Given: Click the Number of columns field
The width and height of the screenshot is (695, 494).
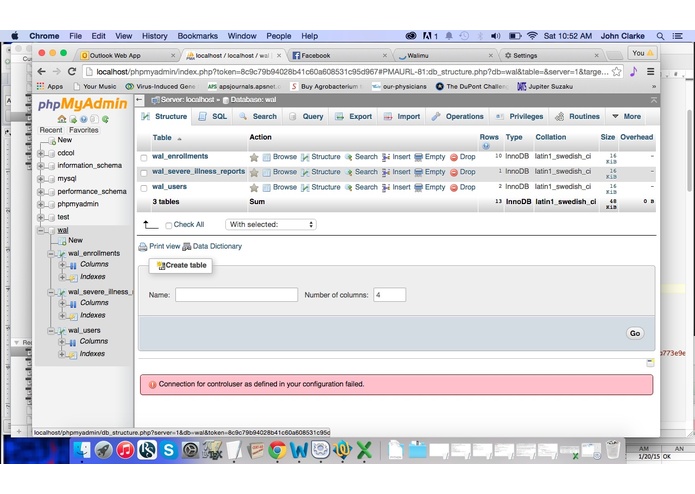Looking at the screenshot, I should [390, 295].
